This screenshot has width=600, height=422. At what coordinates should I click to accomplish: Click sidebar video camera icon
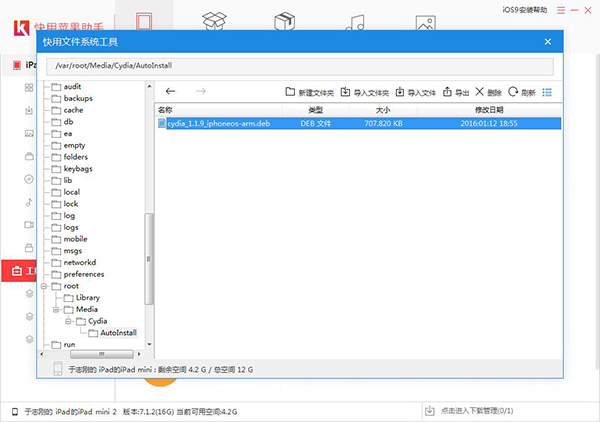tap(29, 225)
